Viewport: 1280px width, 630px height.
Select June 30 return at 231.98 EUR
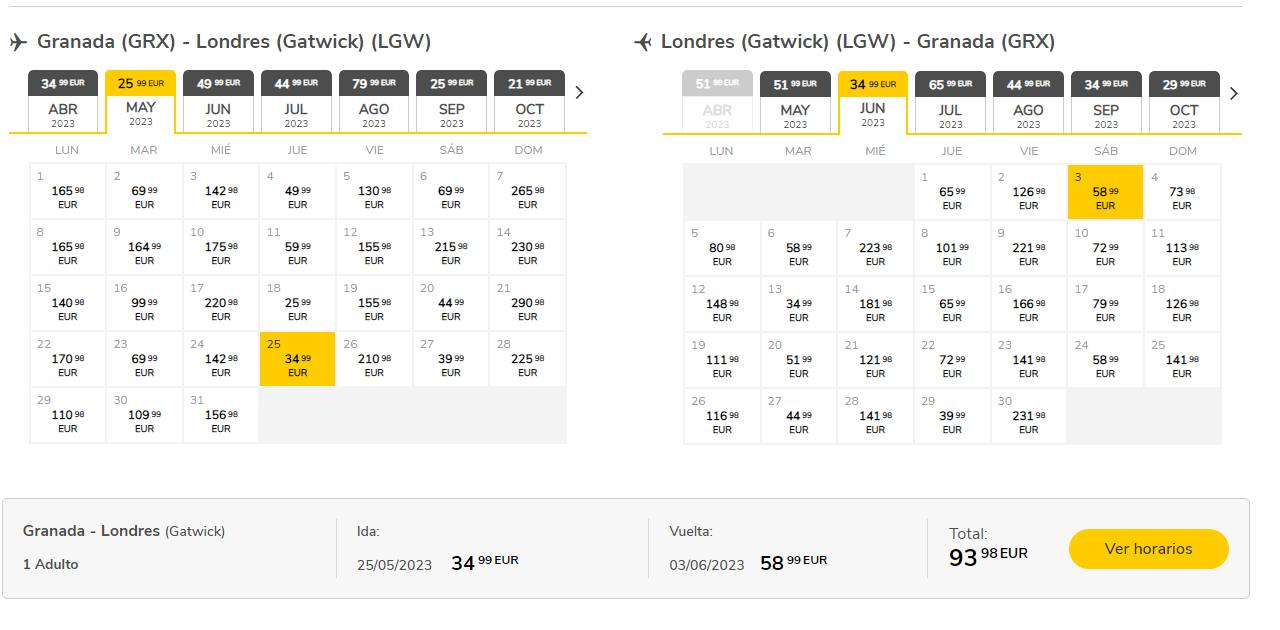(x=1028, y=416)
